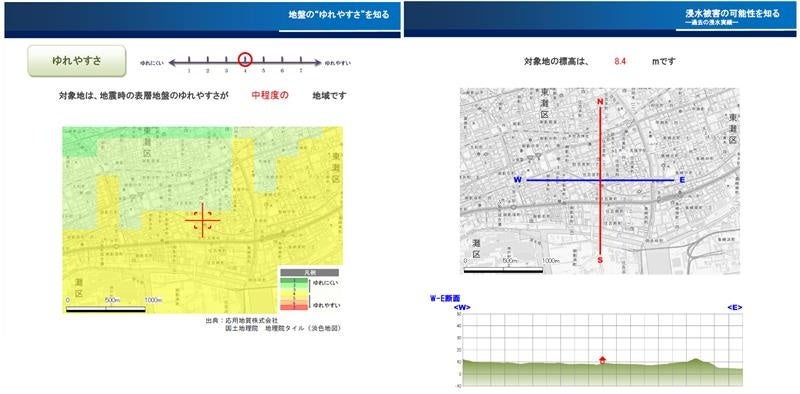Click the <E> label above profile chart

point(735,307)
